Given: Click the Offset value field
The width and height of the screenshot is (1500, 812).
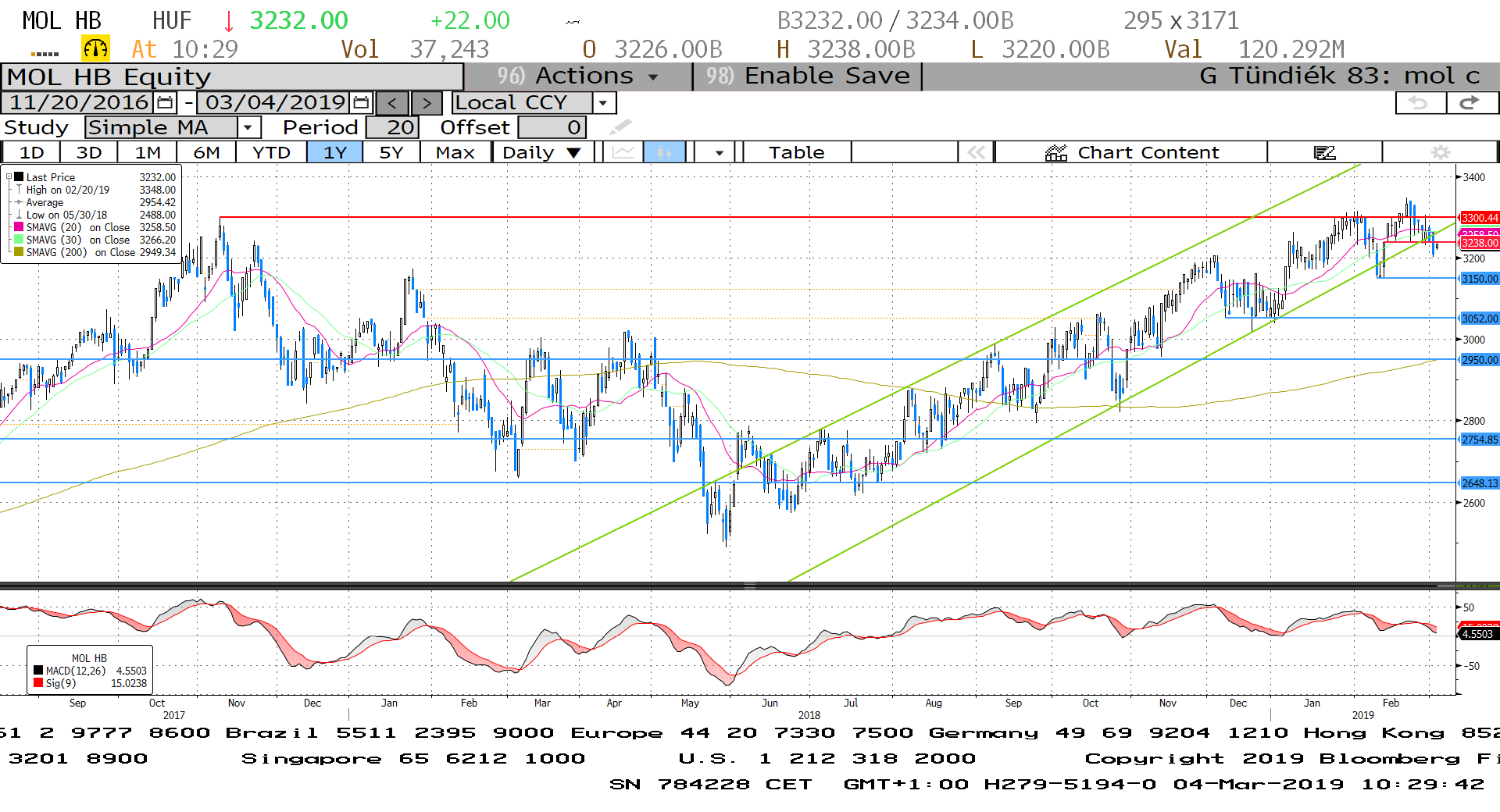Looking at the screenshot, I should (x=552, y=127).
